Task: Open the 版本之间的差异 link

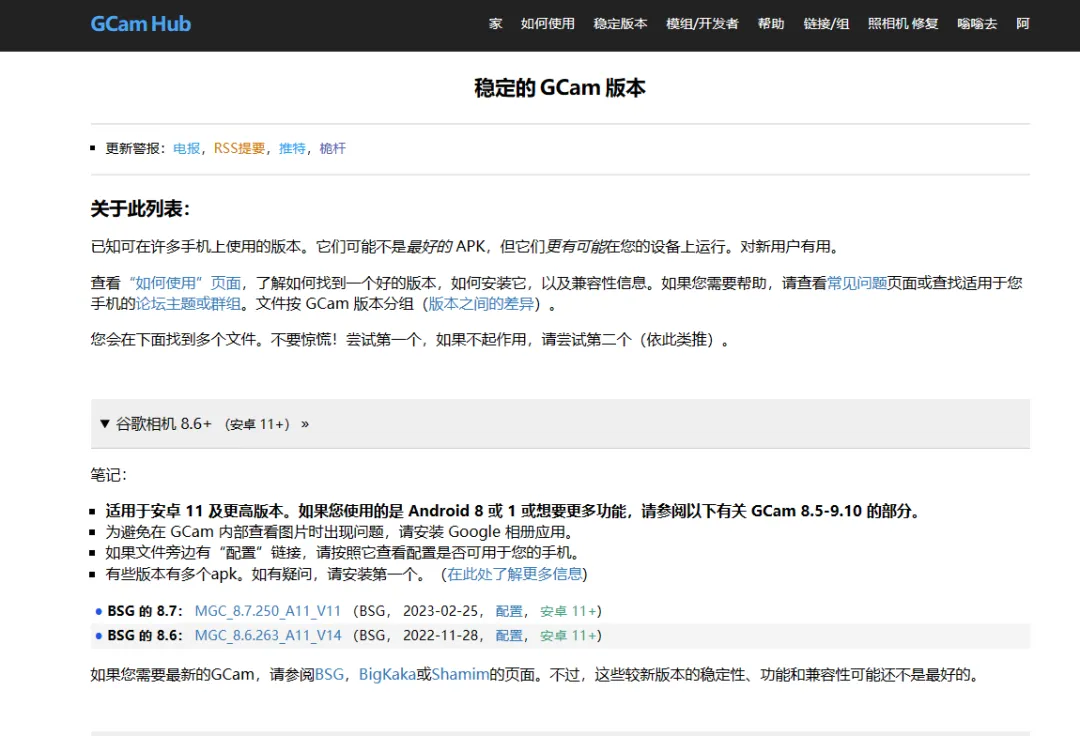Action: pyautogui.click(x=481, y=304)
